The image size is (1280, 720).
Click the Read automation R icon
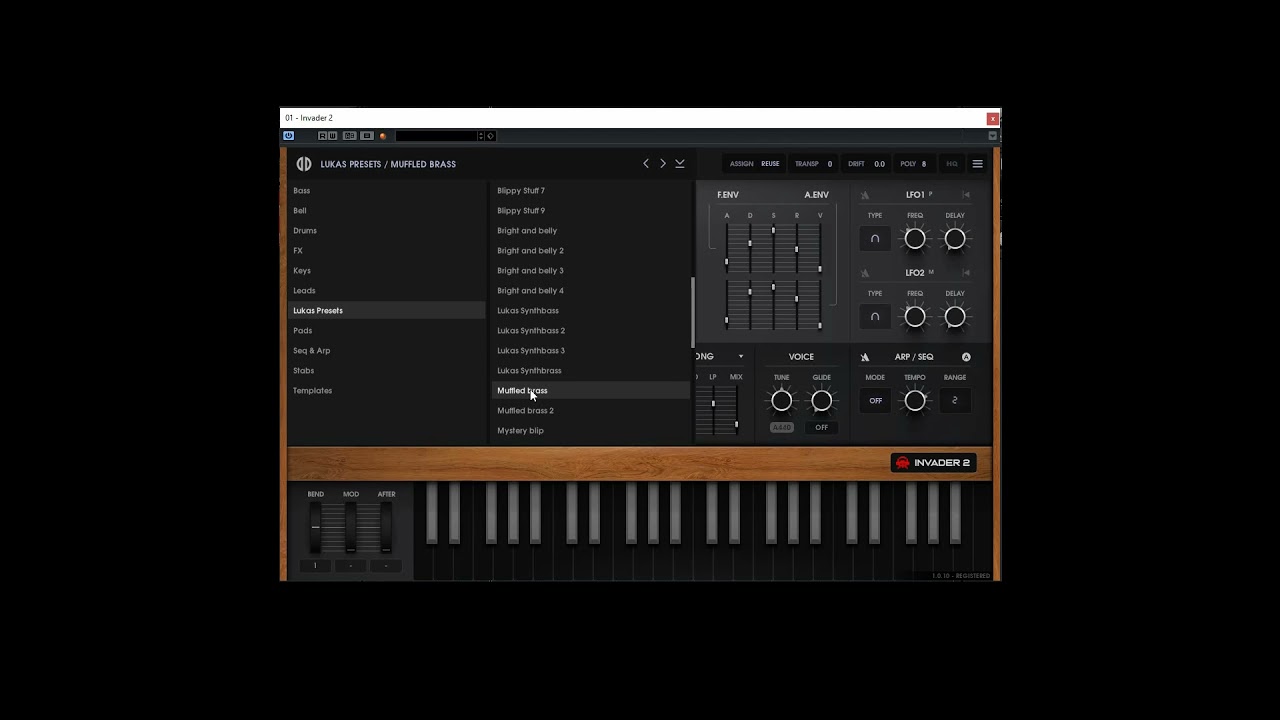coord(323,136)
